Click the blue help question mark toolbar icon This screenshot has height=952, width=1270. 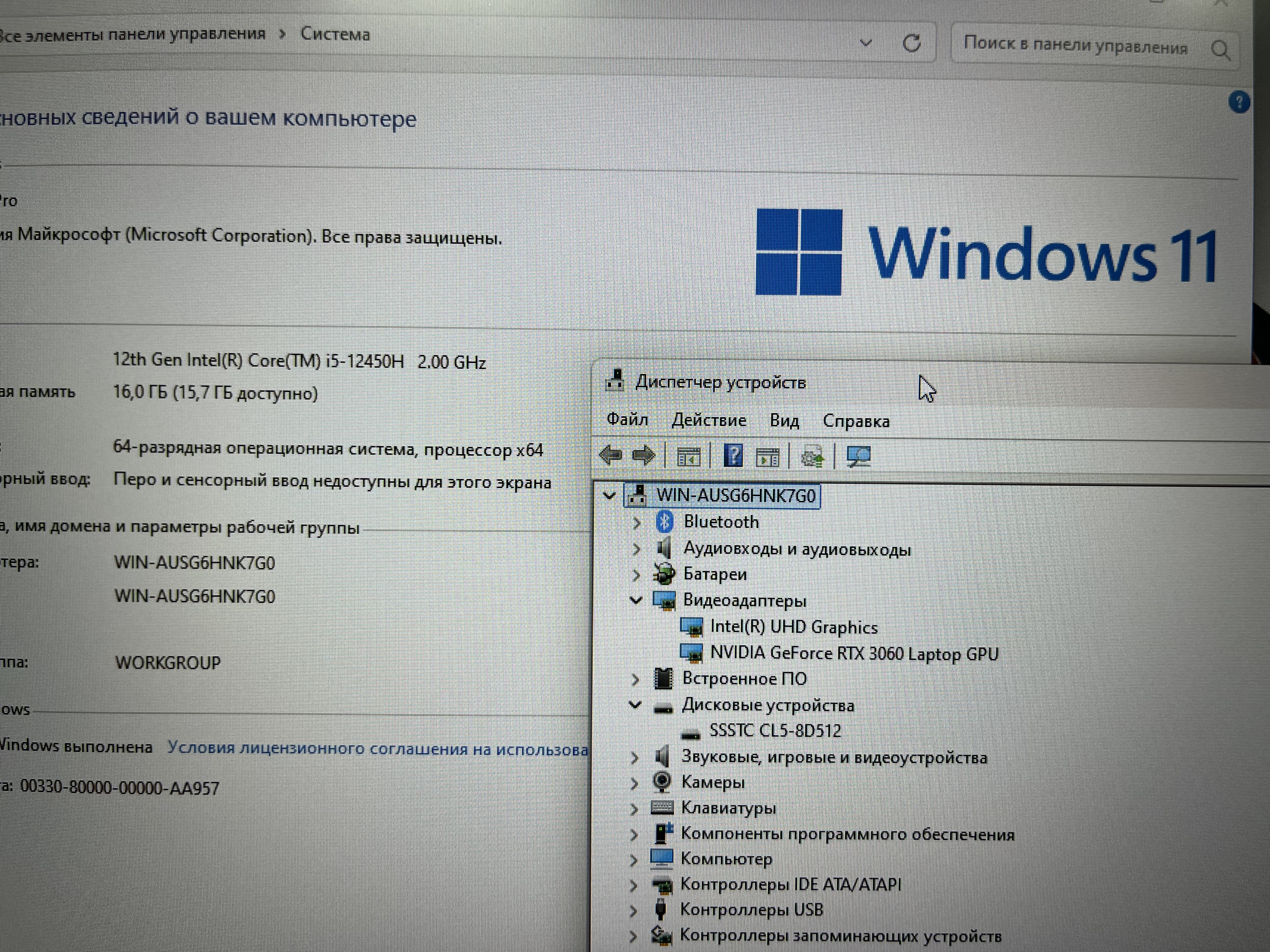coord(733,456)
